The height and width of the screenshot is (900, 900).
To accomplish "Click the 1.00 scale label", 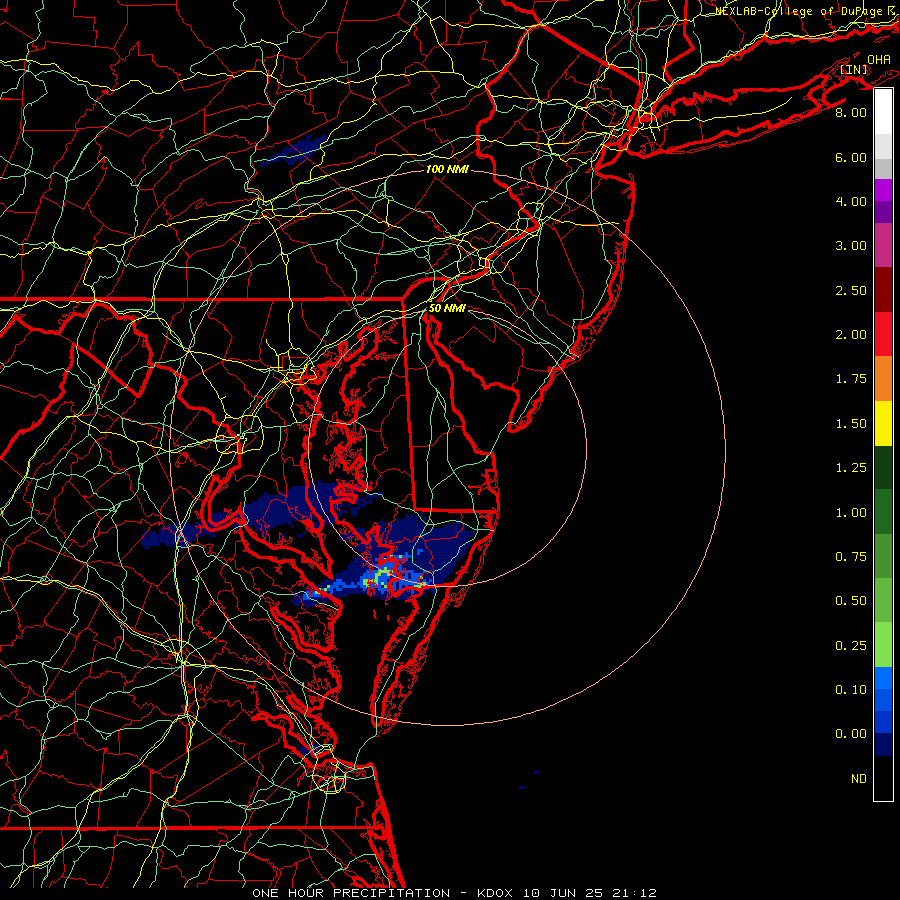I will 851,513.
